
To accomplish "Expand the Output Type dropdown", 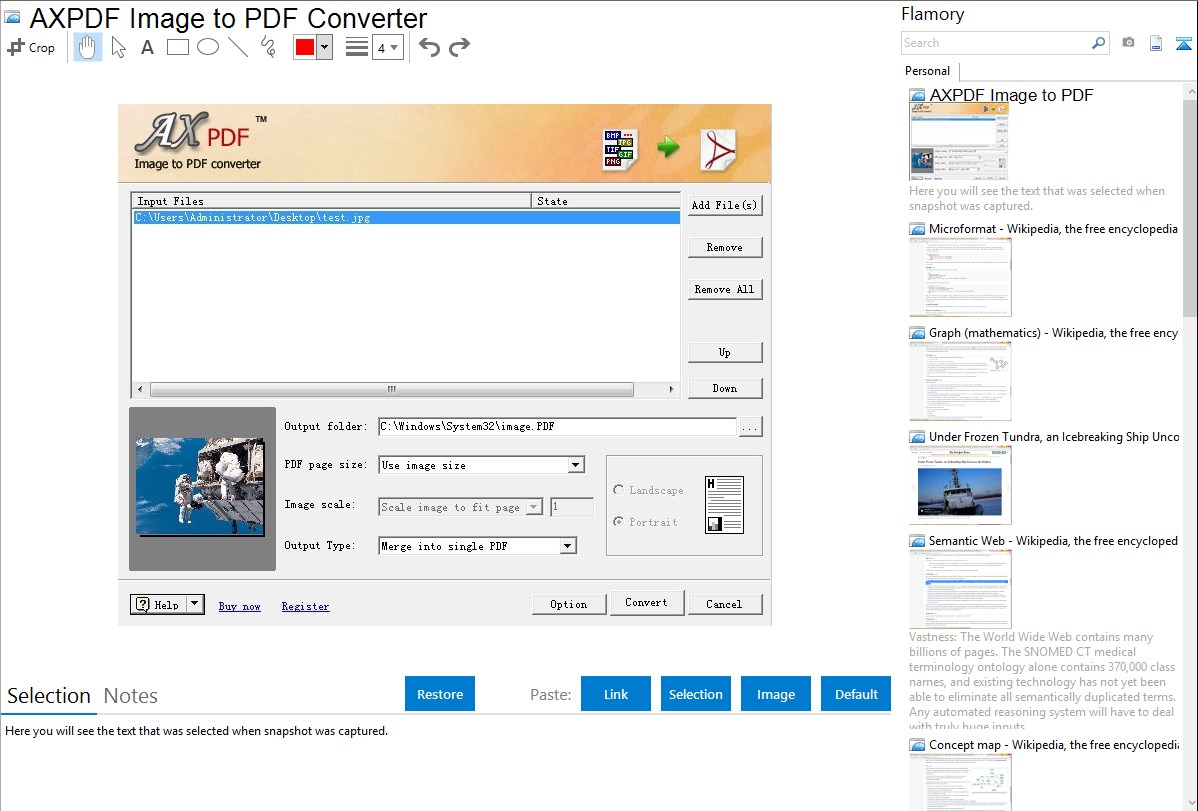I will (x=568, y=546).
